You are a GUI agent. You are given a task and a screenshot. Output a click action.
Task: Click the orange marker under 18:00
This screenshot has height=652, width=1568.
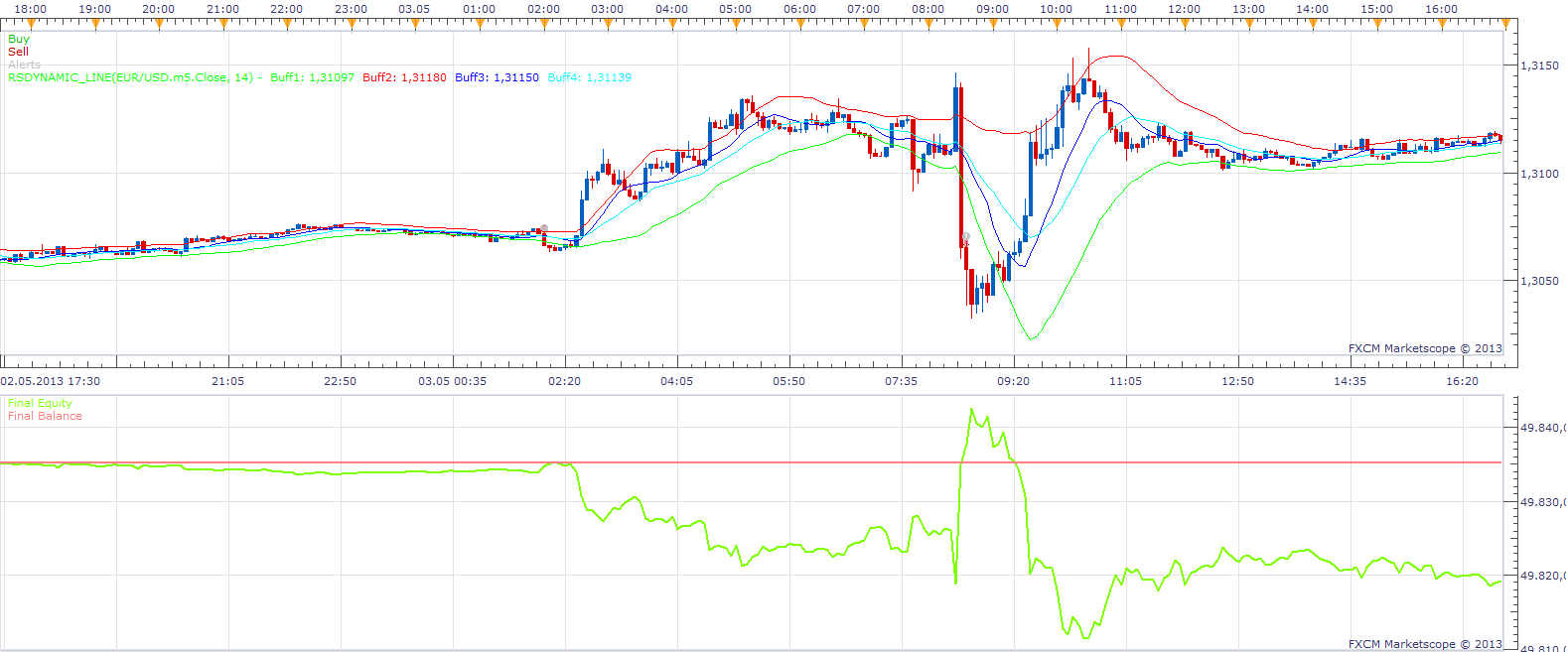point(31,24)
